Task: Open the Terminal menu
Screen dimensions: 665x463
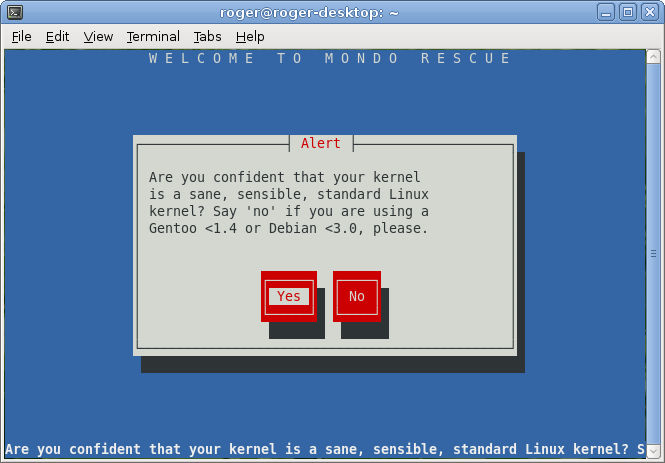Action: pos(153,37)
